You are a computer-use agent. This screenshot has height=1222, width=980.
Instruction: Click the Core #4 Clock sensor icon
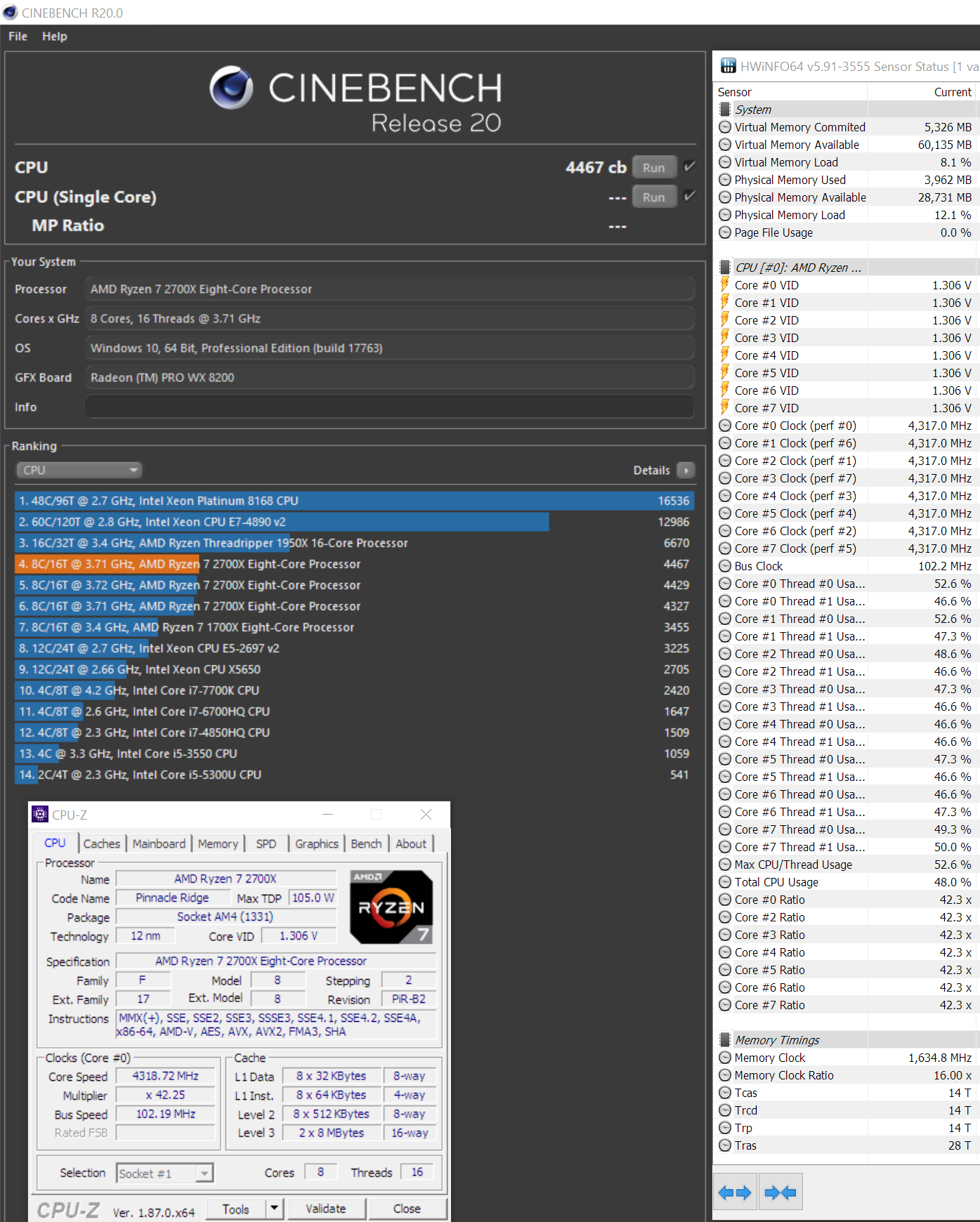click(x=725, y=496)
